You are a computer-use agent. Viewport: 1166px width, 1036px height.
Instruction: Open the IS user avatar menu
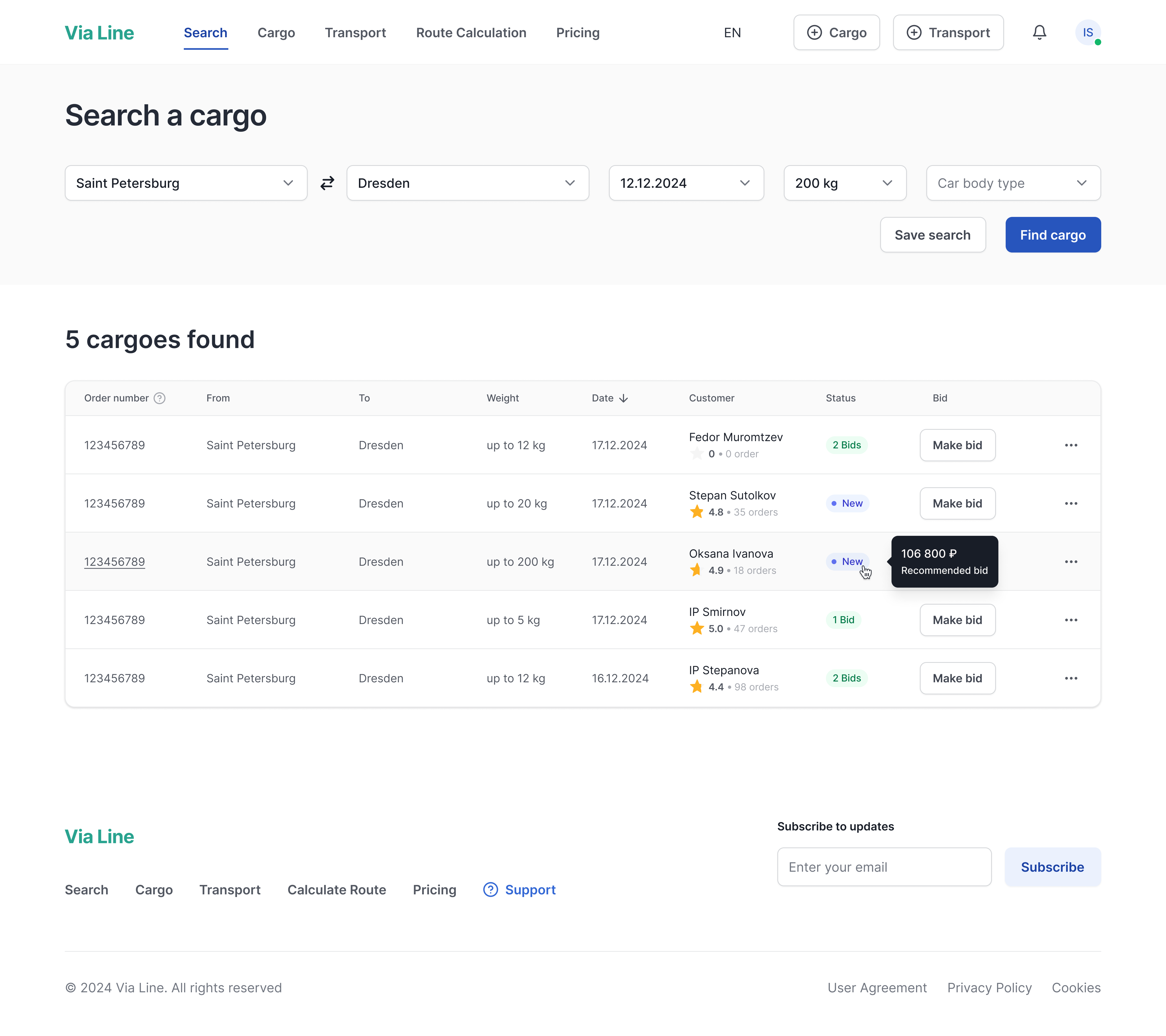1087,32
